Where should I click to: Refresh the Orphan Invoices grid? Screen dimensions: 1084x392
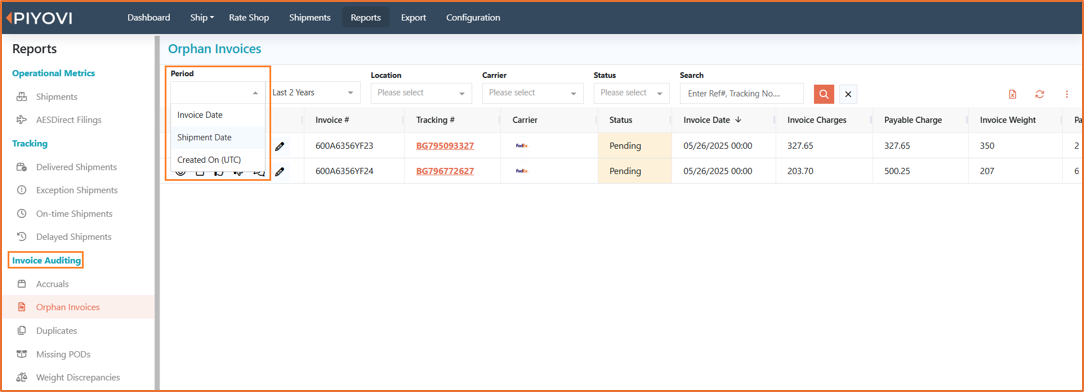coord(1039,94)
